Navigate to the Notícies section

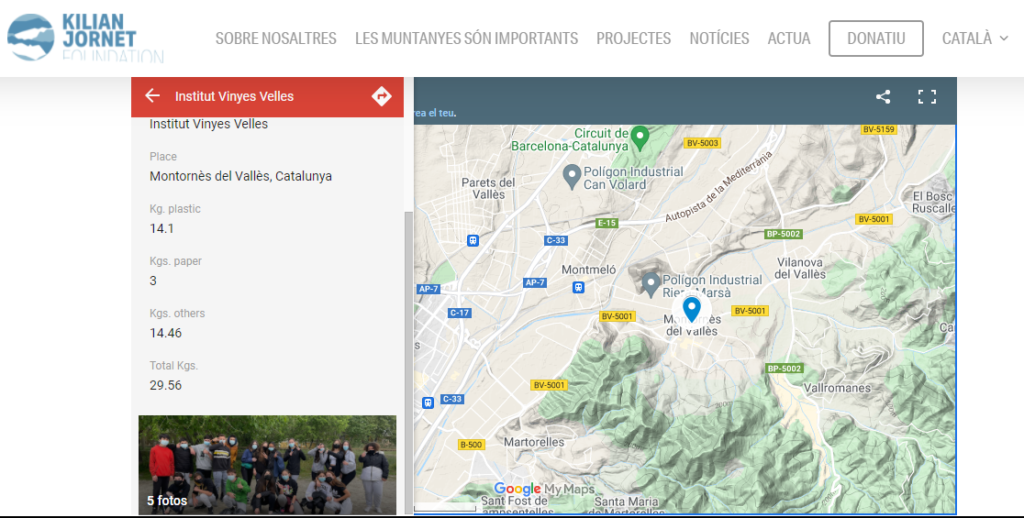pos(719,38)
